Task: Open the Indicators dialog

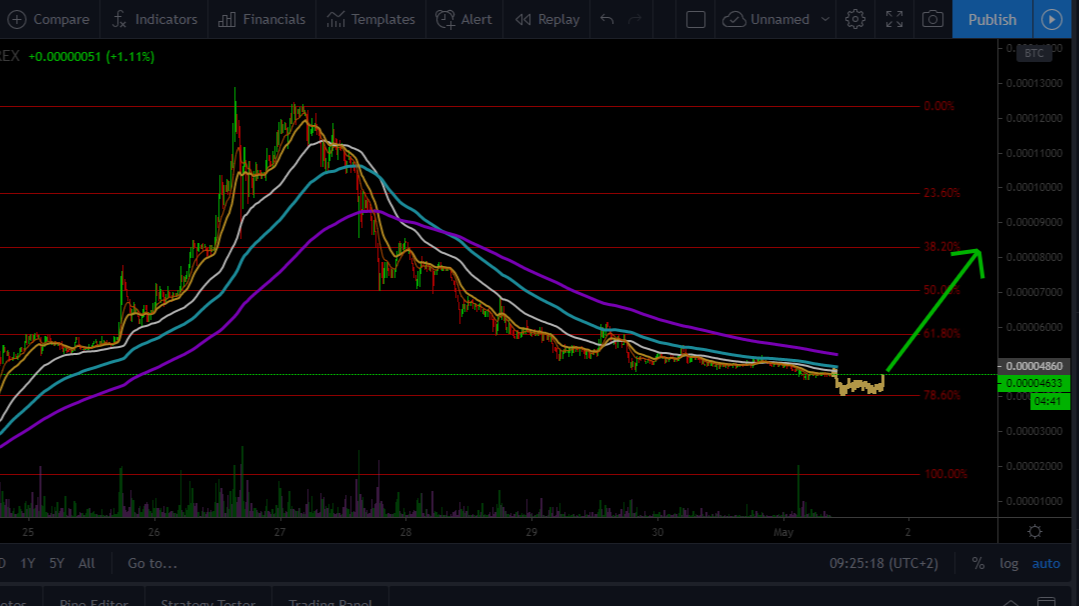Action: point(155,19)
